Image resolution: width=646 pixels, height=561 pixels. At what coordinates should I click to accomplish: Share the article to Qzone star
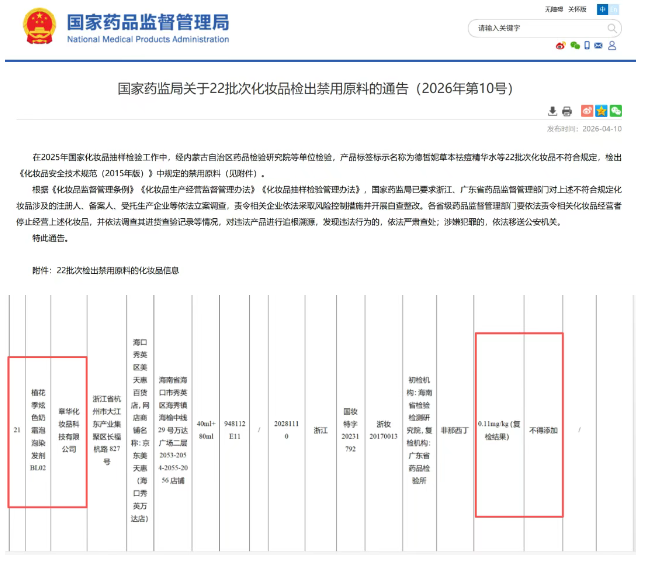(602, 110)
